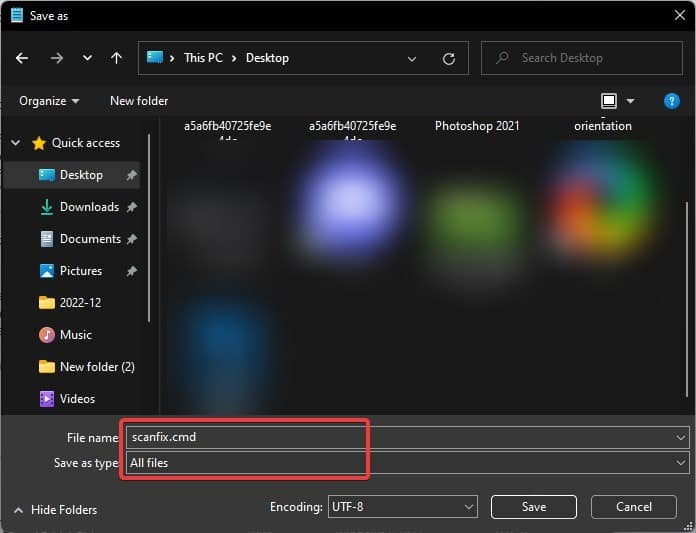The height and width of the screenshot is (533, 696).
Task: Select This PC in the breadcrumb
Action: pos(203,58)
